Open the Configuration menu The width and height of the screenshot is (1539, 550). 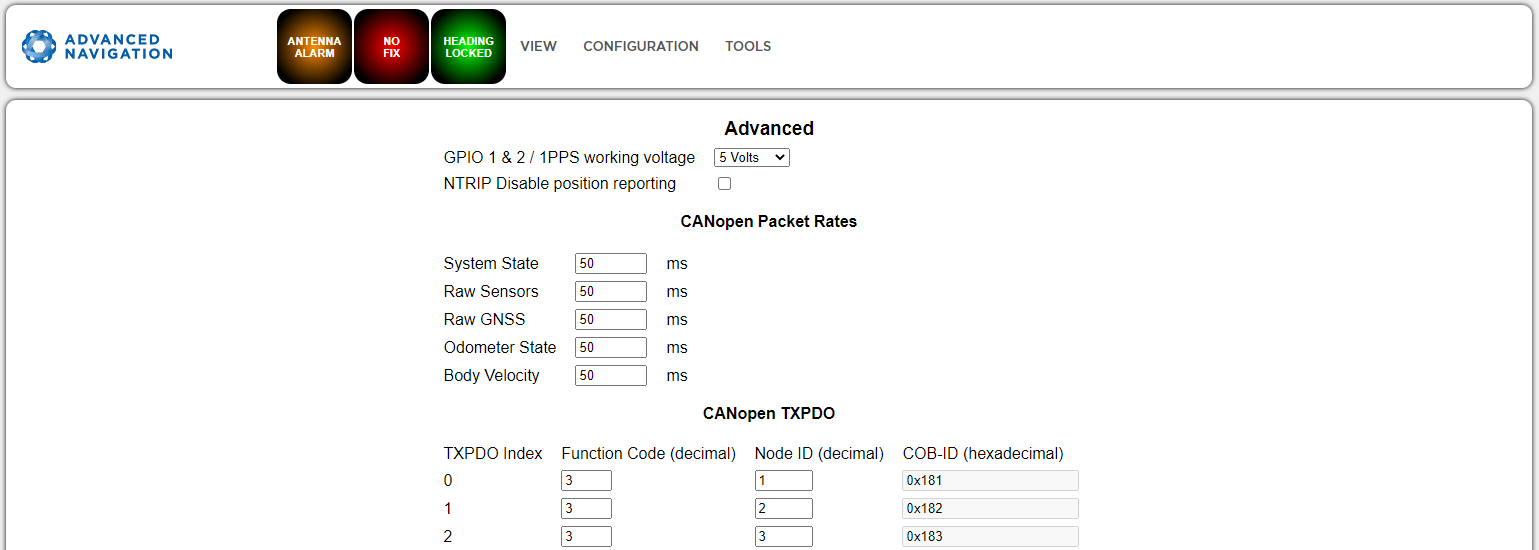640,46
